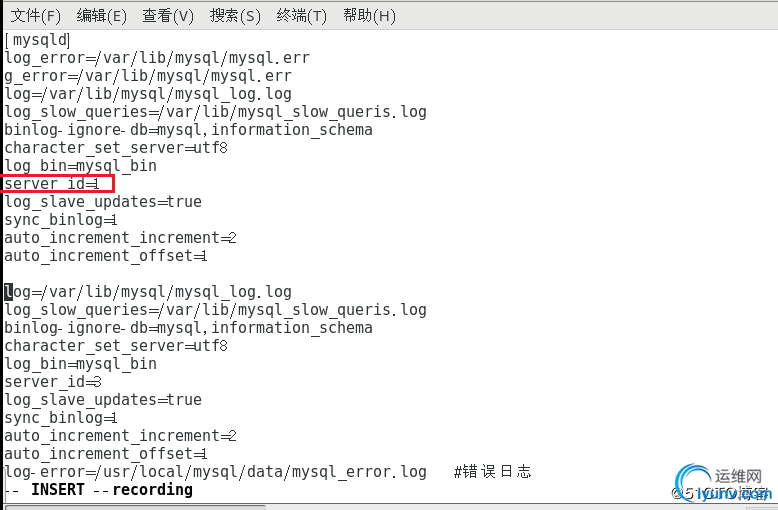
Task: Click the log-error=/usr/local/mysql/data/mysql_error.log text
Action: pos(215,472)
